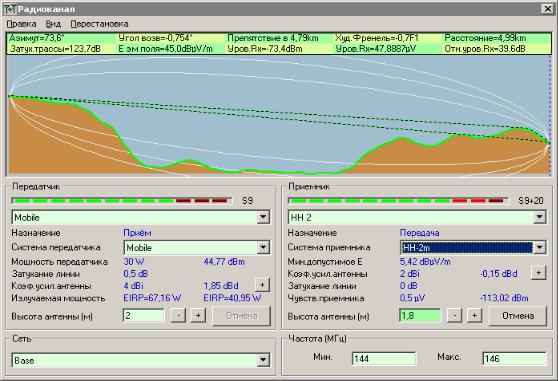
Task: Click the Уров.Rx=-73,4dBm value
Action: [265, 49]
